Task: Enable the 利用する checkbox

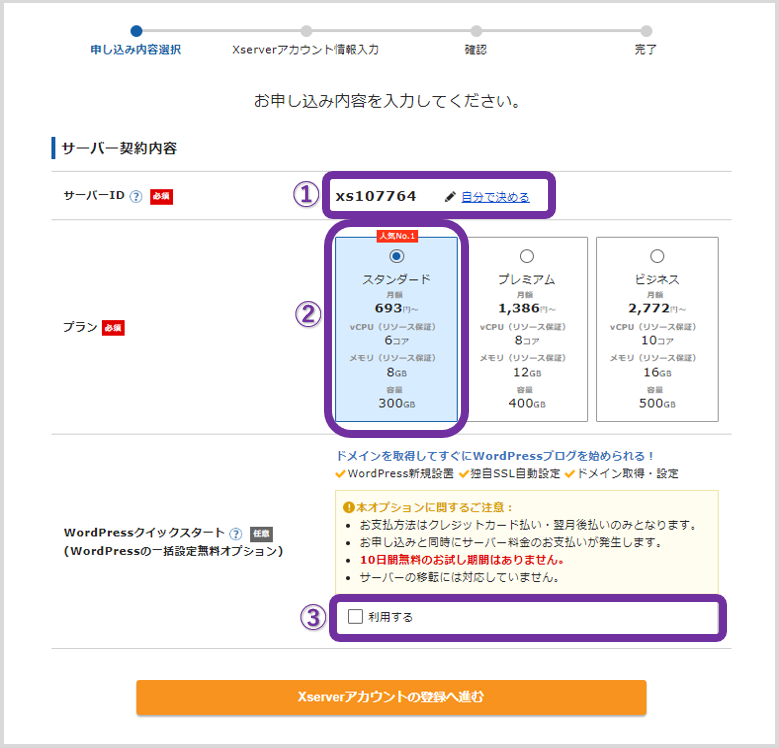Action: point(355,616)
